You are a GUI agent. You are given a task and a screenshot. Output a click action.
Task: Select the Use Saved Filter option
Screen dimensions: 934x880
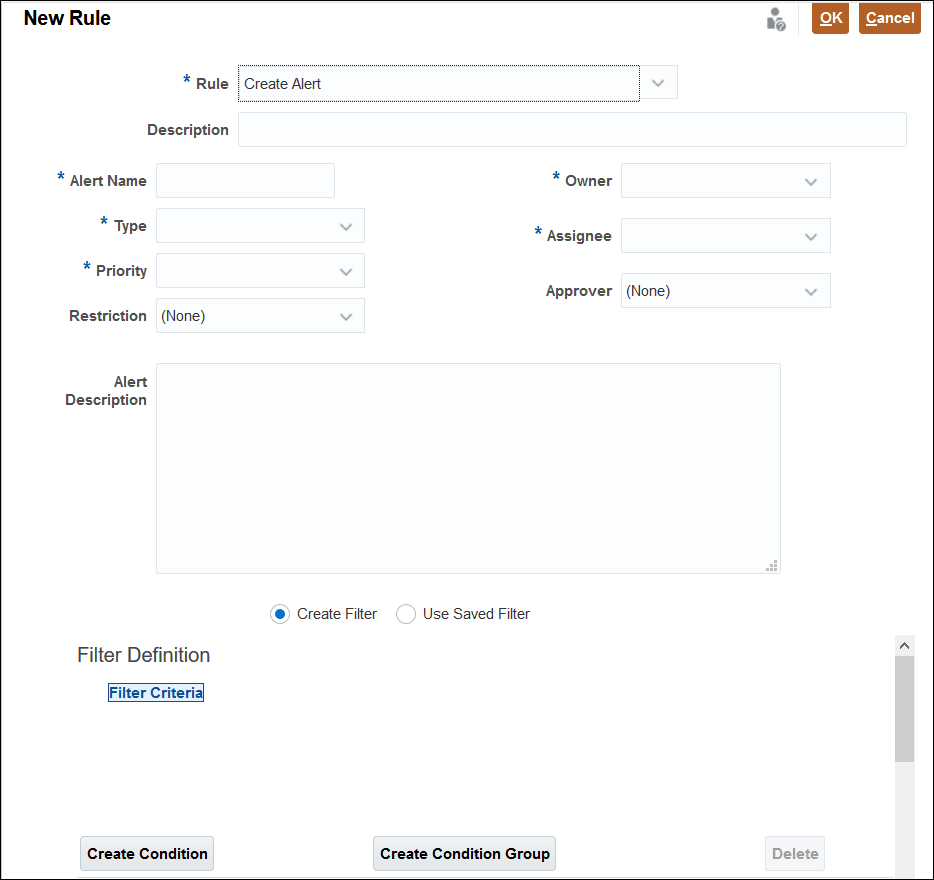pos(406,614)
